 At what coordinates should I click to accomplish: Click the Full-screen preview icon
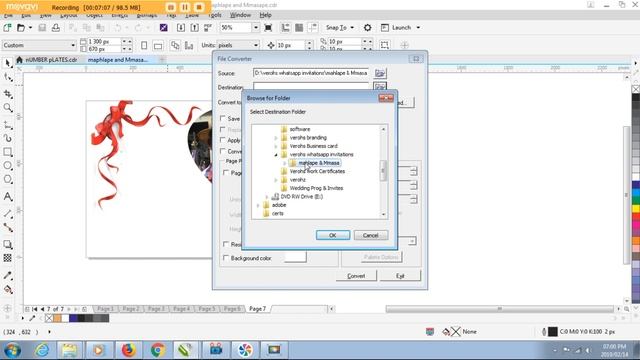(268, 28)
